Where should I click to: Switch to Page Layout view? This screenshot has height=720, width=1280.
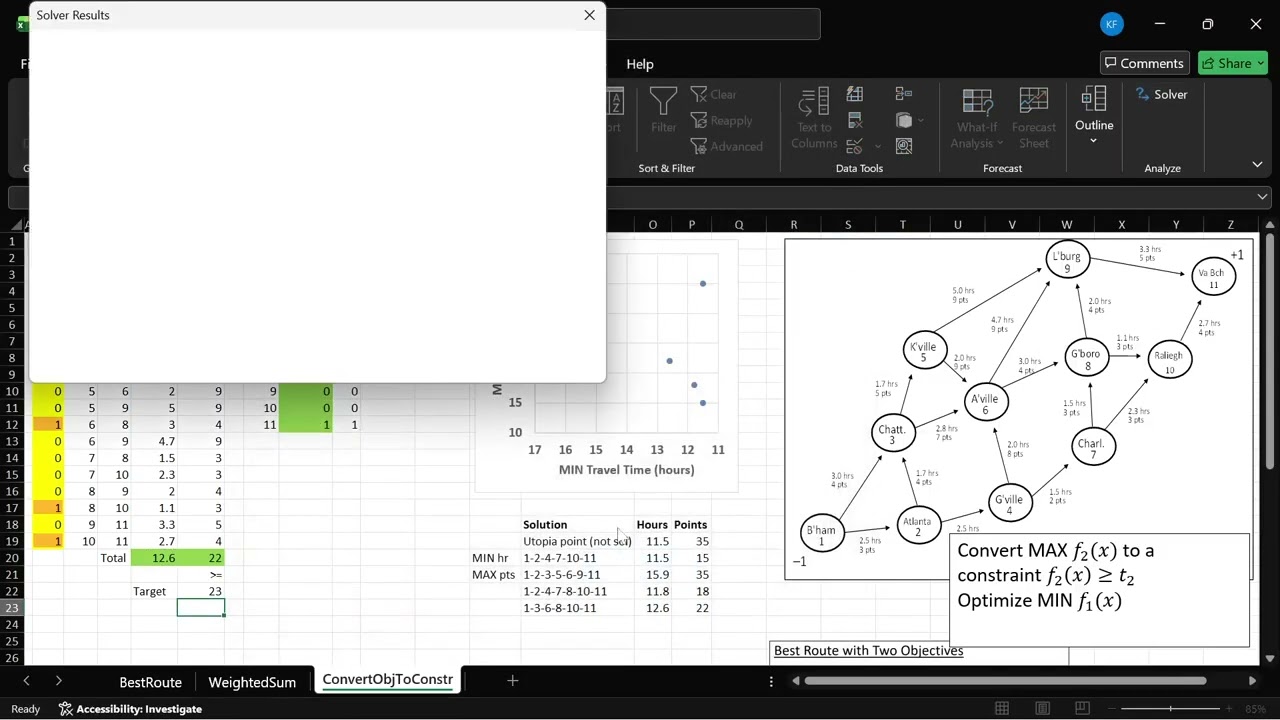point(1042,709)
